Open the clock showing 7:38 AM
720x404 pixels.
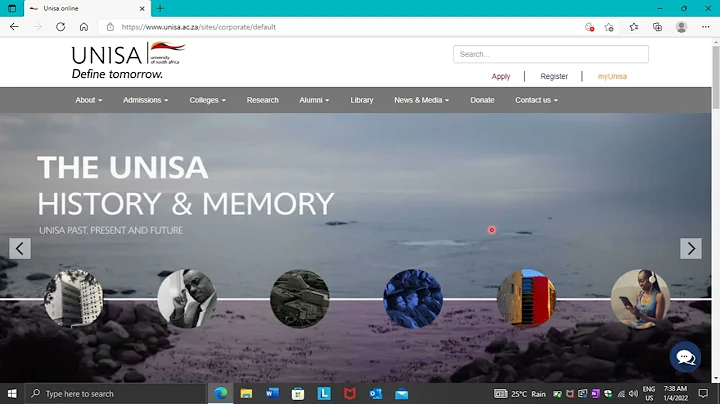(x=675, y=393)
